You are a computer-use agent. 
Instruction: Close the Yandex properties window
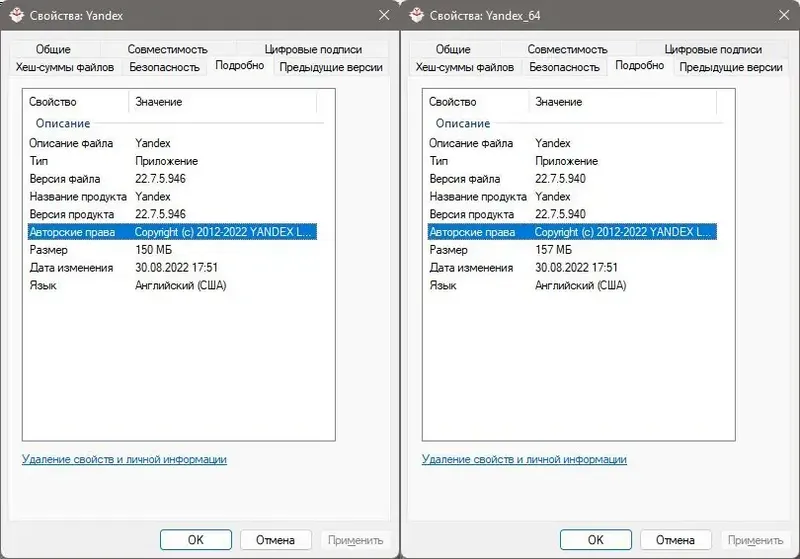384,15
